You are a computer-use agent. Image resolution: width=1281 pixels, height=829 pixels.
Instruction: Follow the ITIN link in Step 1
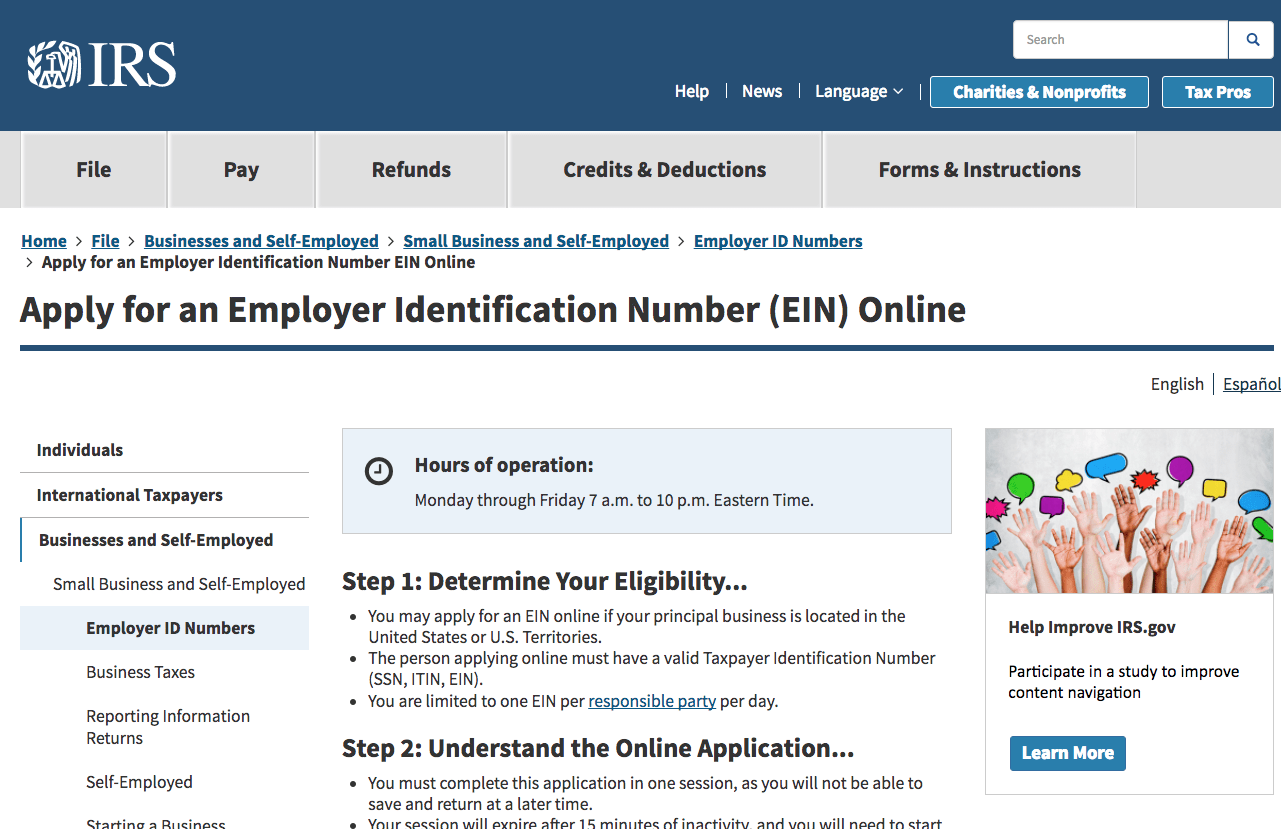[x=424, y=679]
